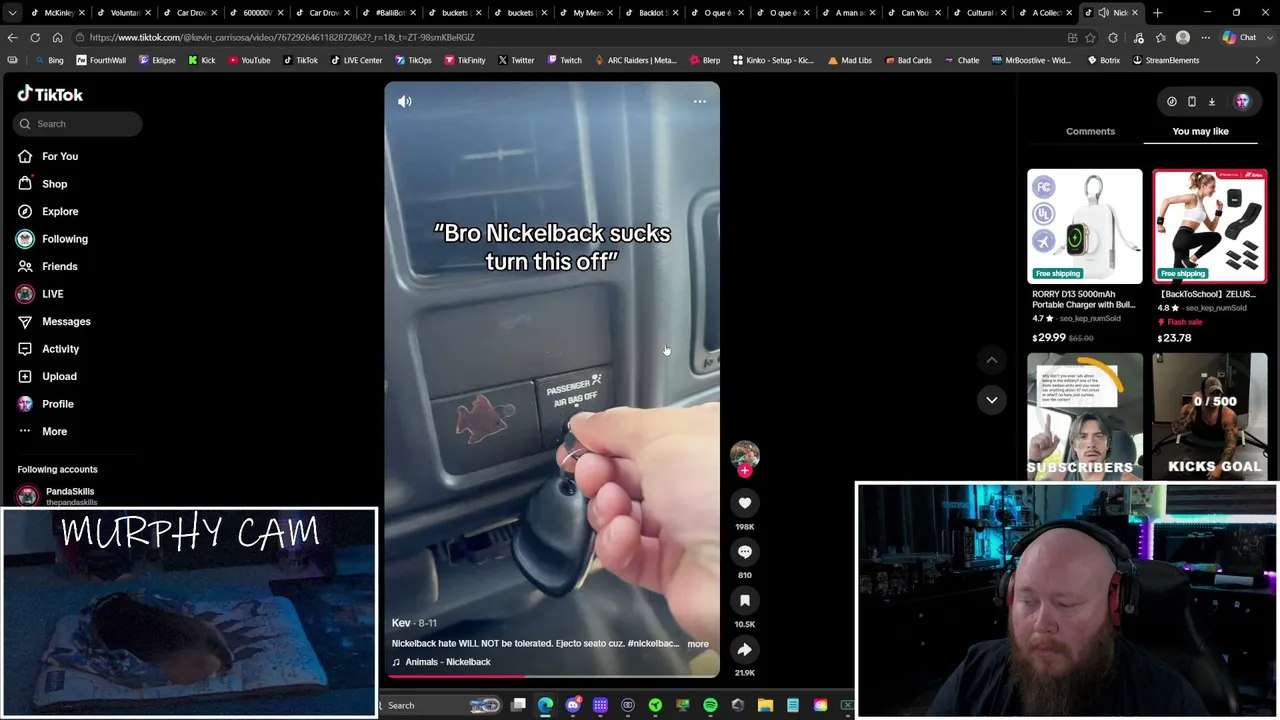Viewport: 1280px width, 720px height.
Task: Like the video with the heart icon
Action: pyautogui.click(x=745, y=503)
